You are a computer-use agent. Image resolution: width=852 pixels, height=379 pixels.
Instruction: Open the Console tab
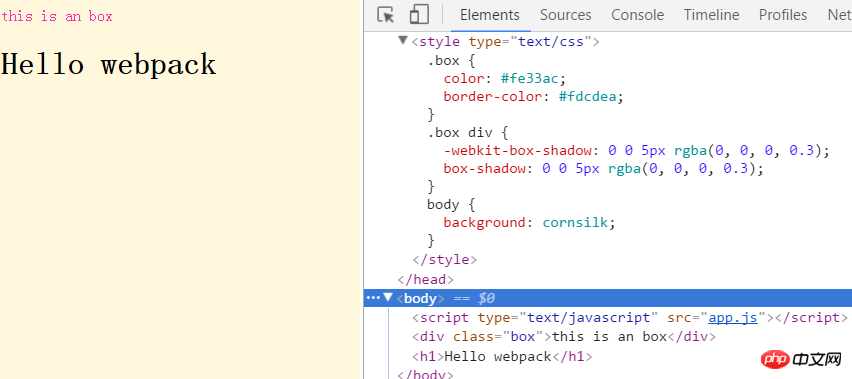[637, 15]
